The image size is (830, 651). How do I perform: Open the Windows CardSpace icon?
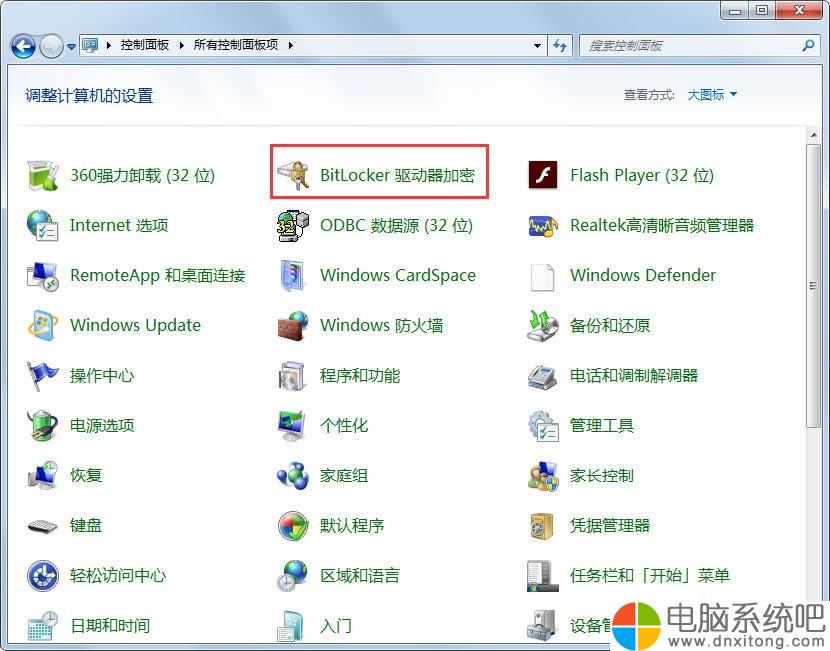coord(293,275)
